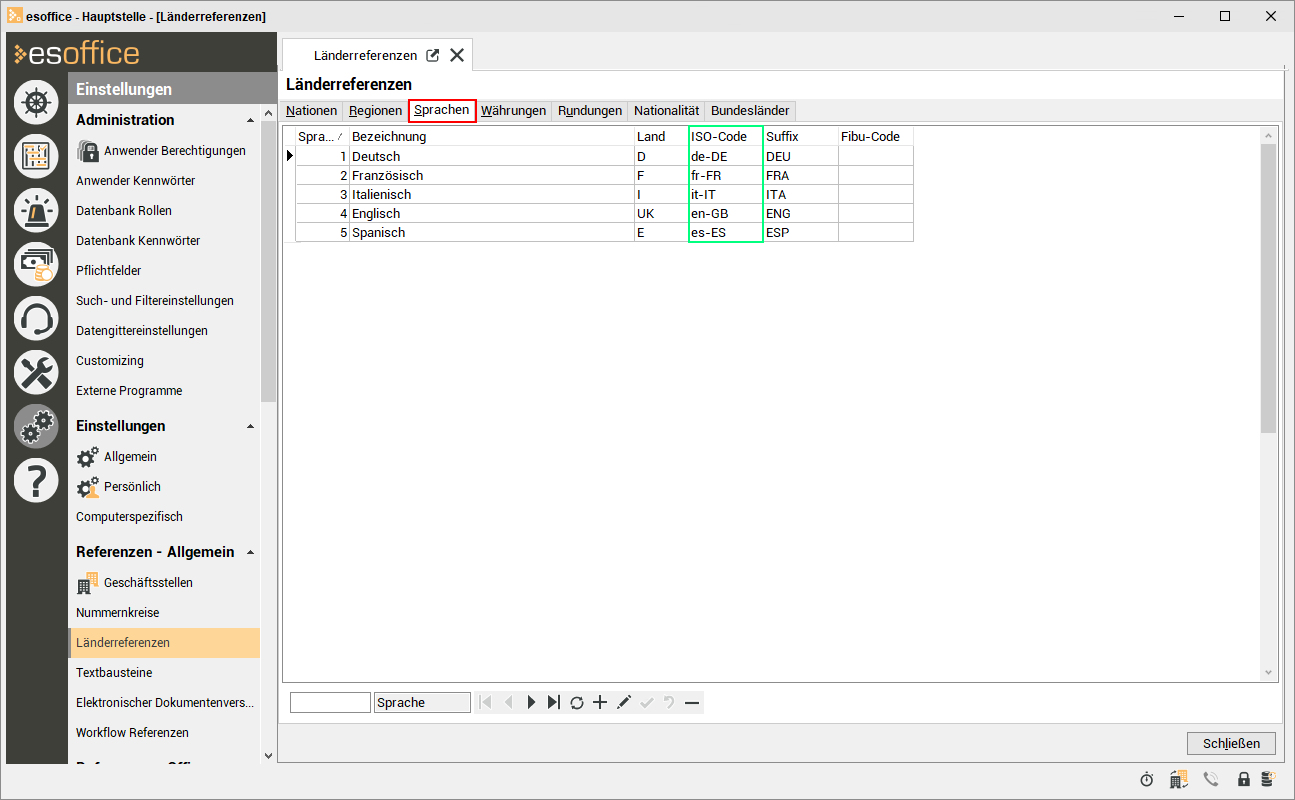The height and width of the screenshot is (800, 1295).
Task: Open Customizing in the sidebar
Action: point(110,361)
